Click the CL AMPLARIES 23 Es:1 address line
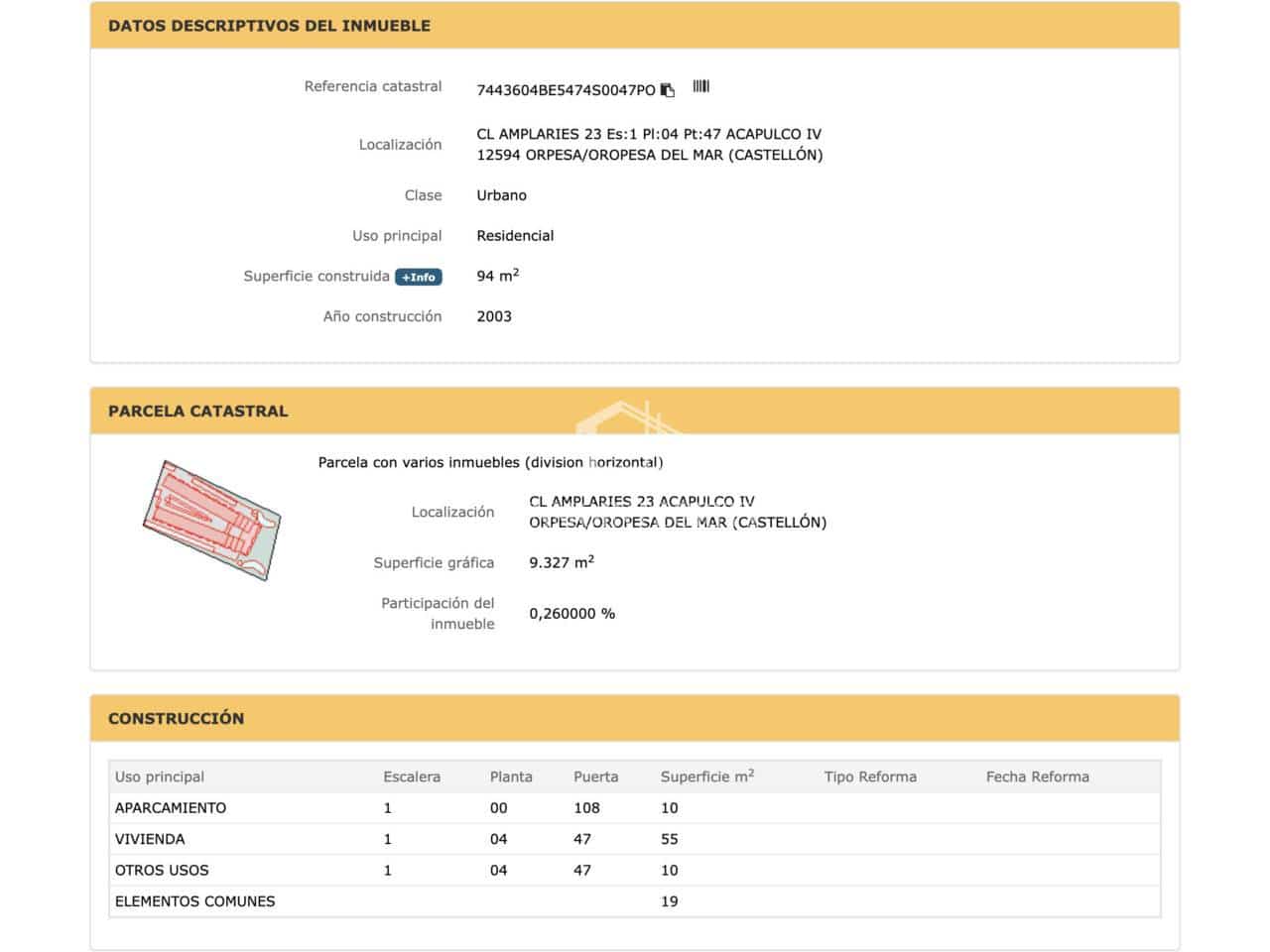This screenshot has width=1270, height=952. (649, 134)
